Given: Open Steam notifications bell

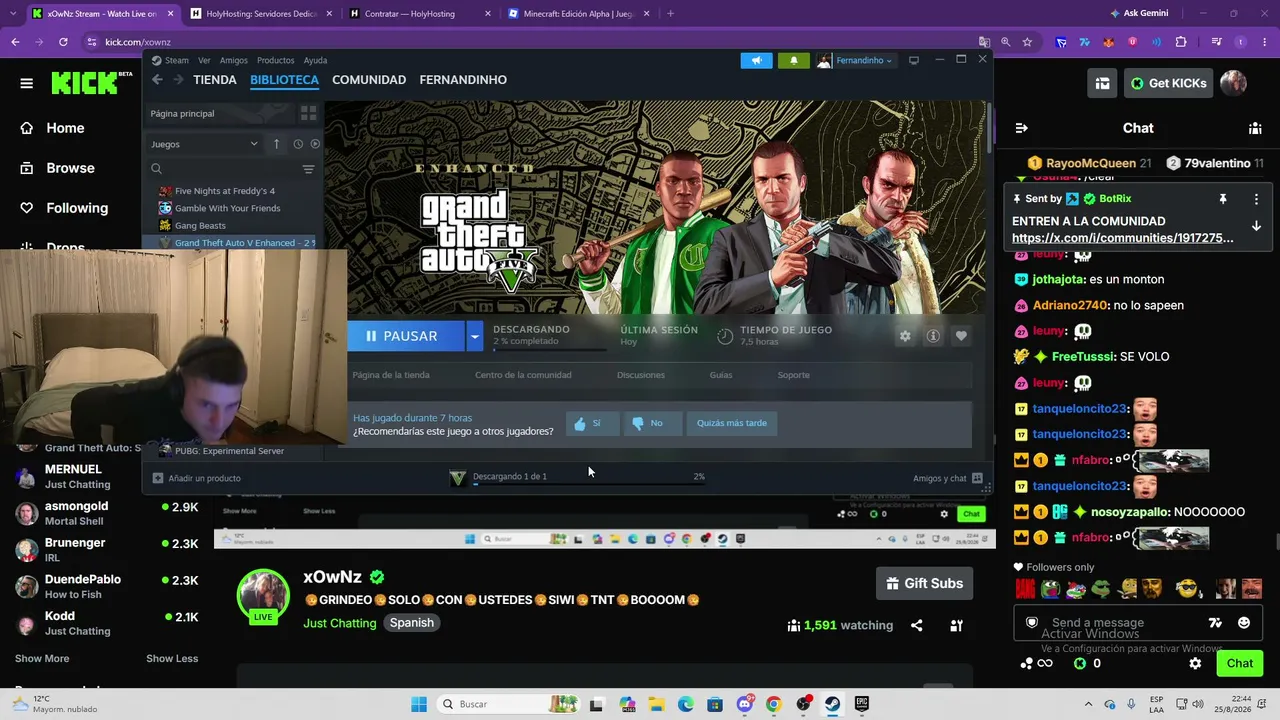Looking at the screenshot, I should (x=794, y=60).
